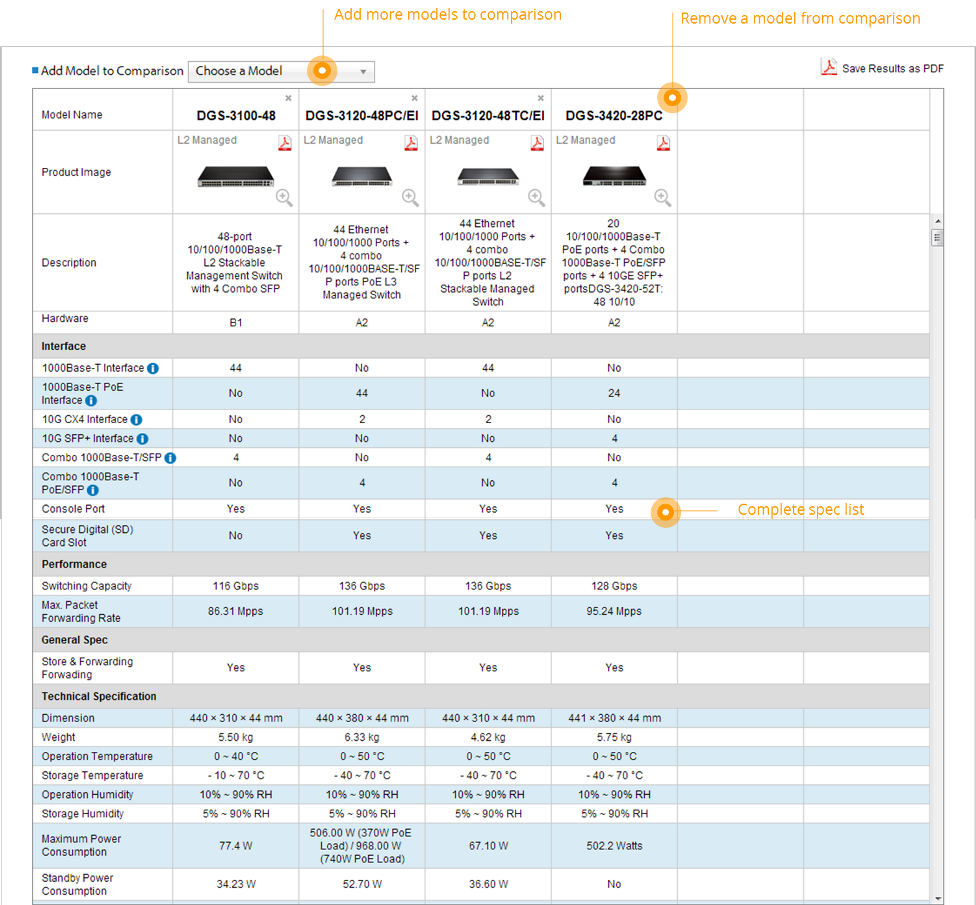Click the PDF icon beside Save Results

[x=828, y=67]
